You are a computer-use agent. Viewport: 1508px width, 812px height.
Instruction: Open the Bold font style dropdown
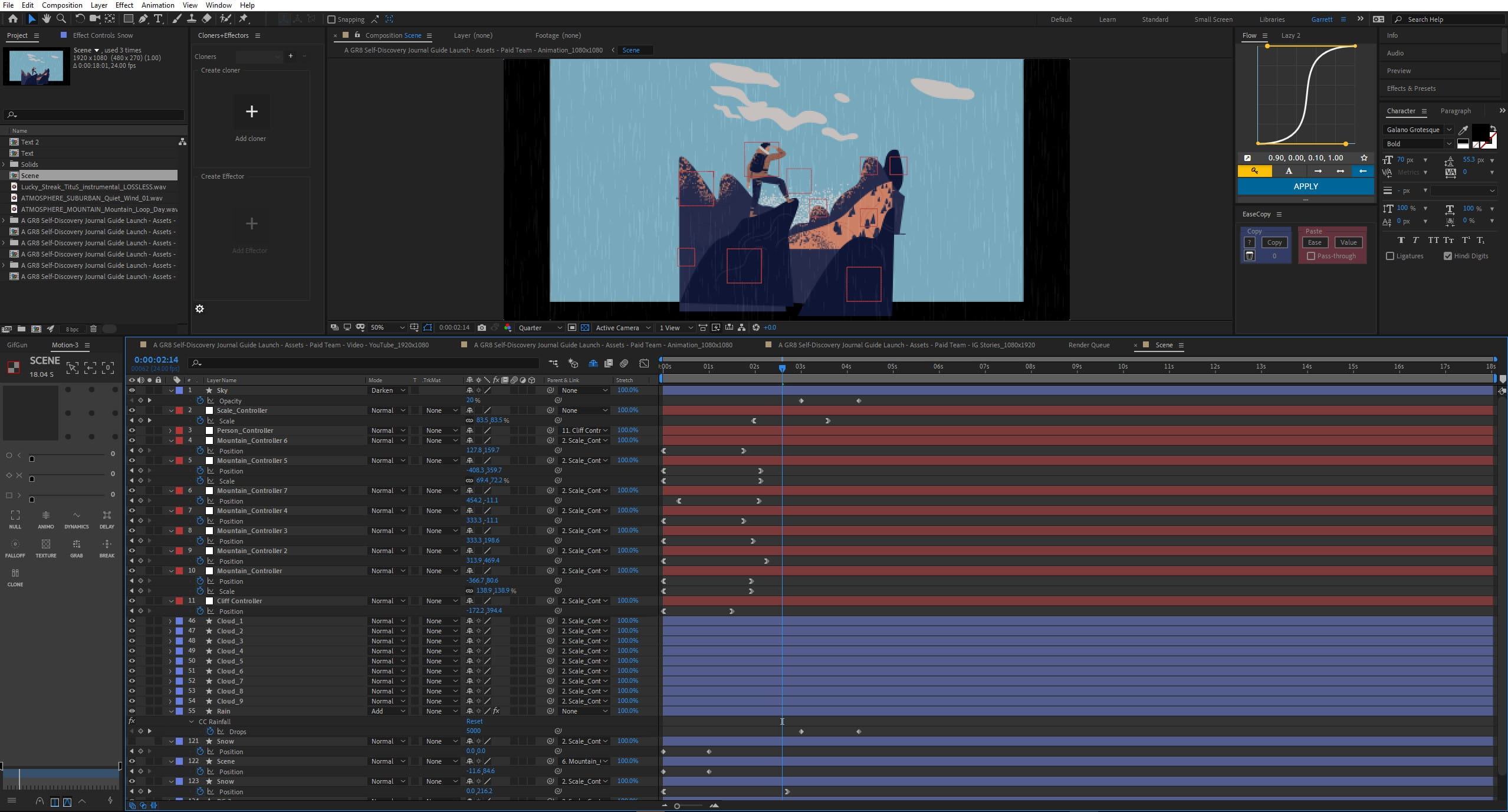point(1418,144)
